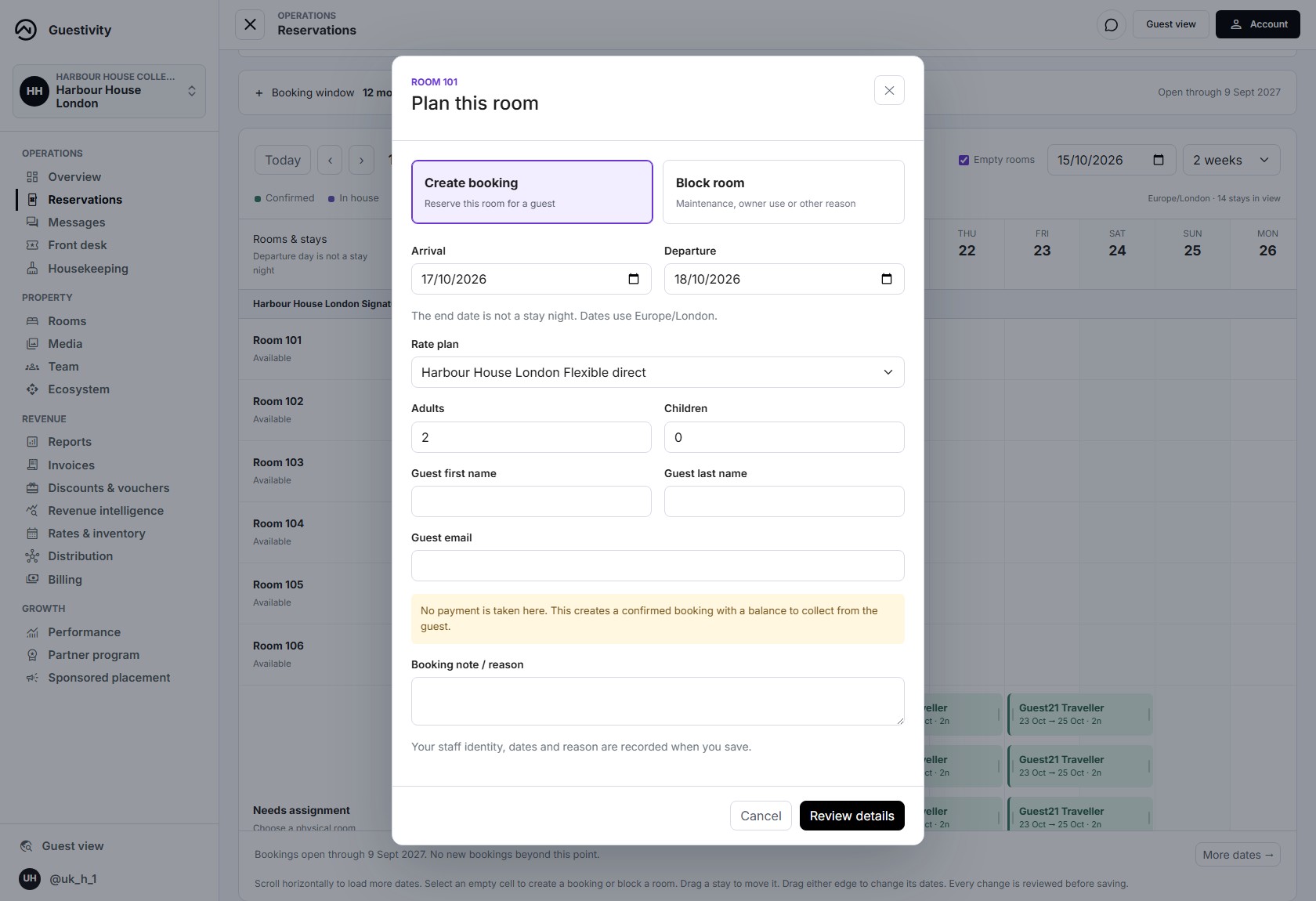Click the Ecosystem sidebar icon
The image size is (1316, 901).
(32, 389)
